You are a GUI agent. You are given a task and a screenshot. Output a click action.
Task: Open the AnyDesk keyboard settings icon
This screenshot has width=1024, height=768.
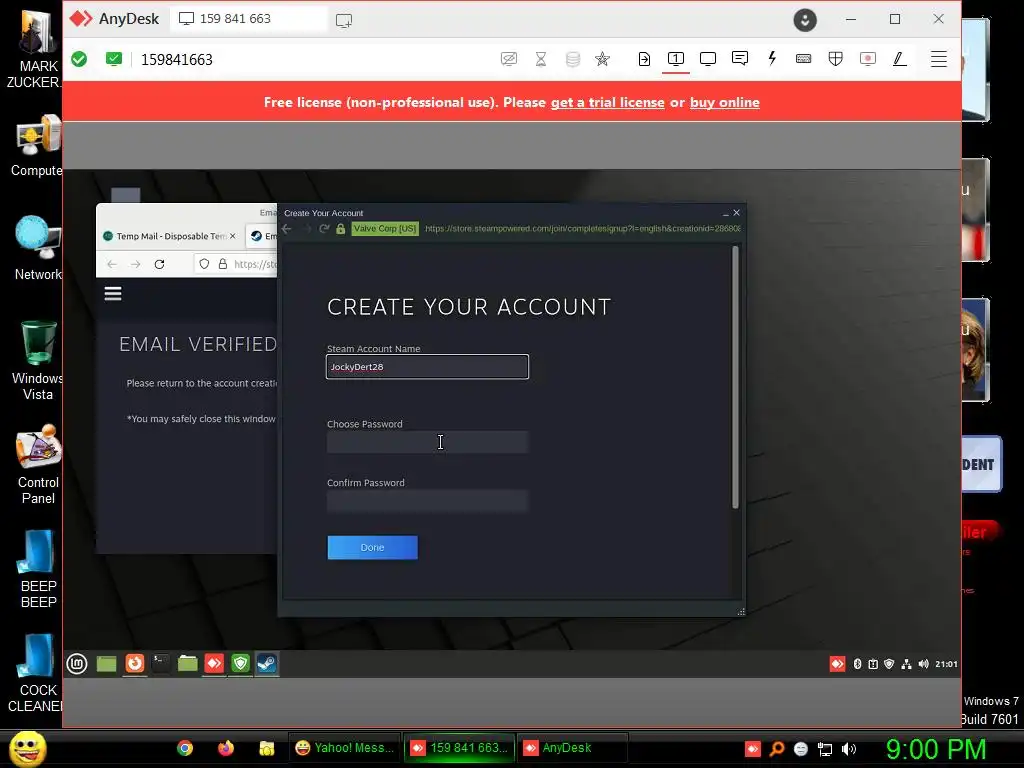[x=804, y=59]
